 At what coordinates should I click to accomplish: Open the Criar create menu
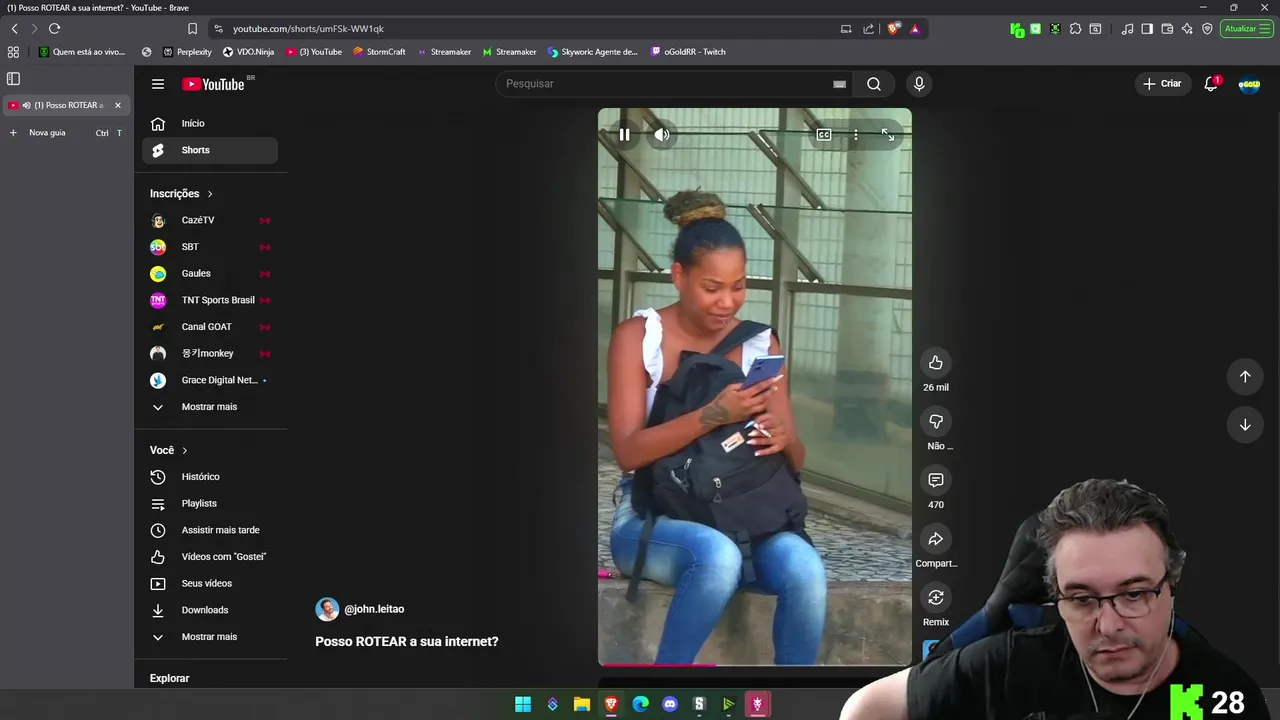point(1162,84)
